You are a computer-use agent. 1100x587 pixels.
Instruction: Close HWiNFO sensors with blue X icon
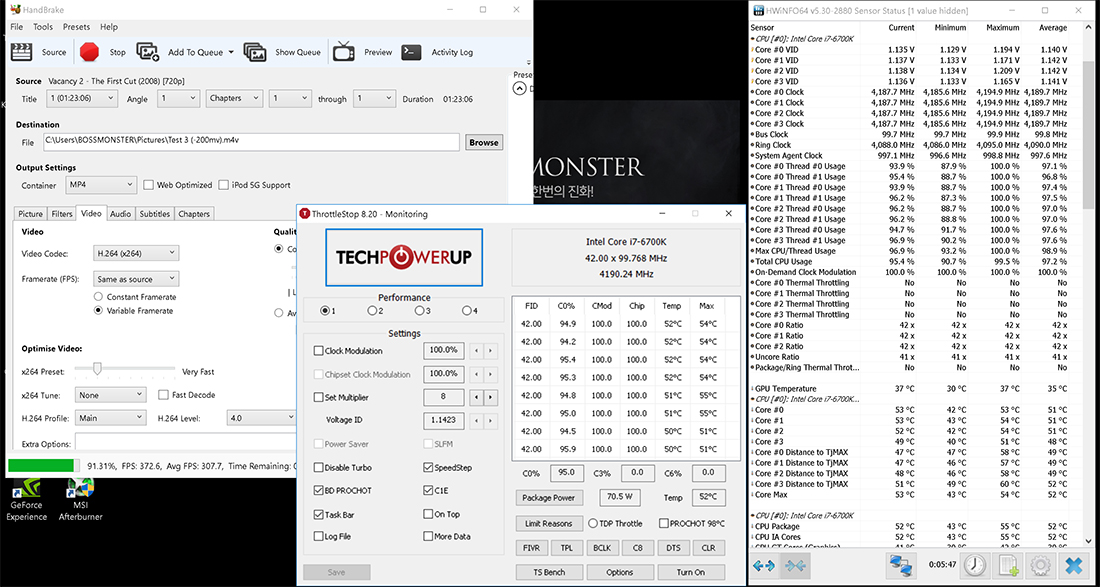1074,565
